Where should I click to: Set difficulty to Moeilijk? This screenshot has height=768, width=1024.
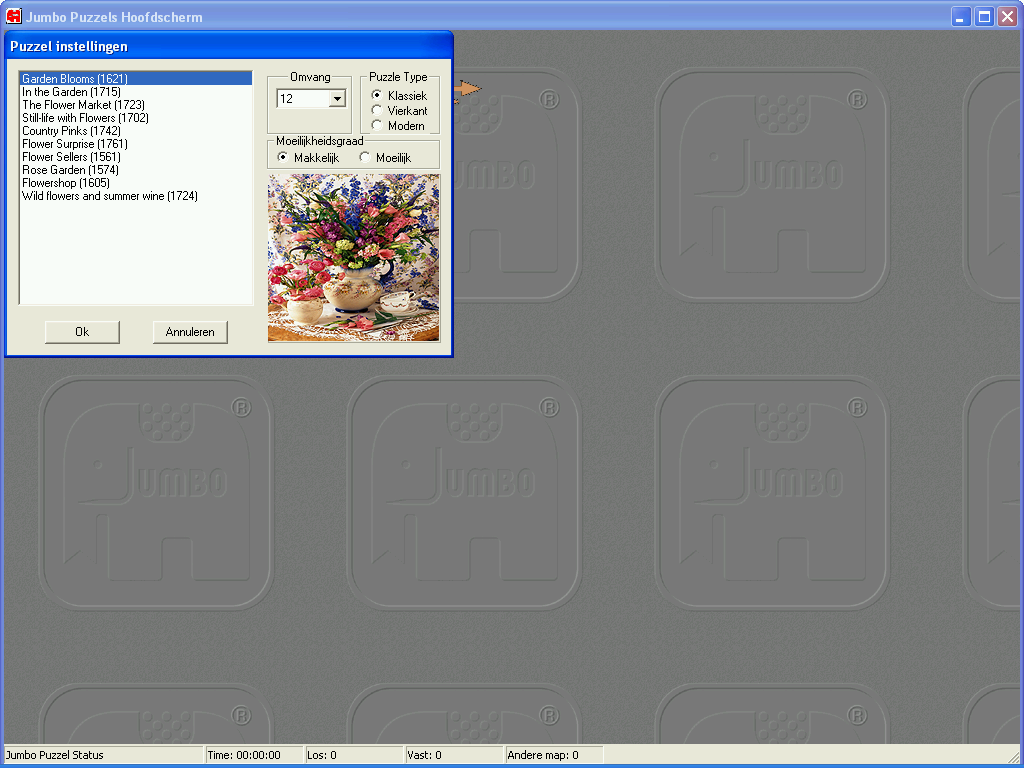[385, 157]
